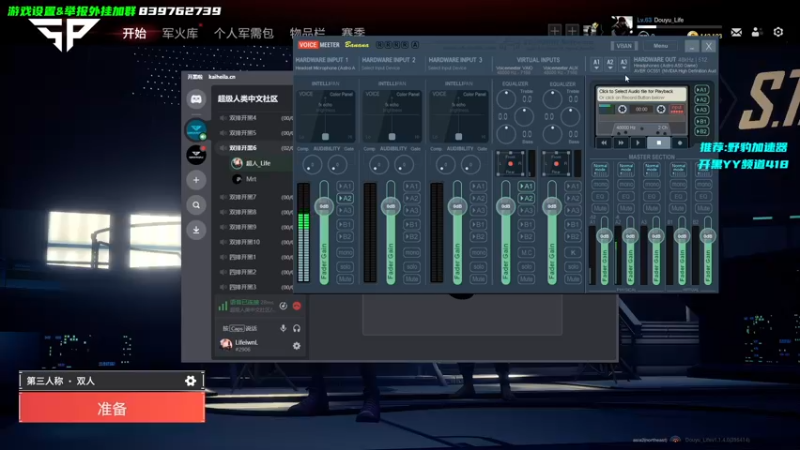Open 超级人类中文社区 server header menu
This screenshot has width=800, height=450.
pos(248,99)
